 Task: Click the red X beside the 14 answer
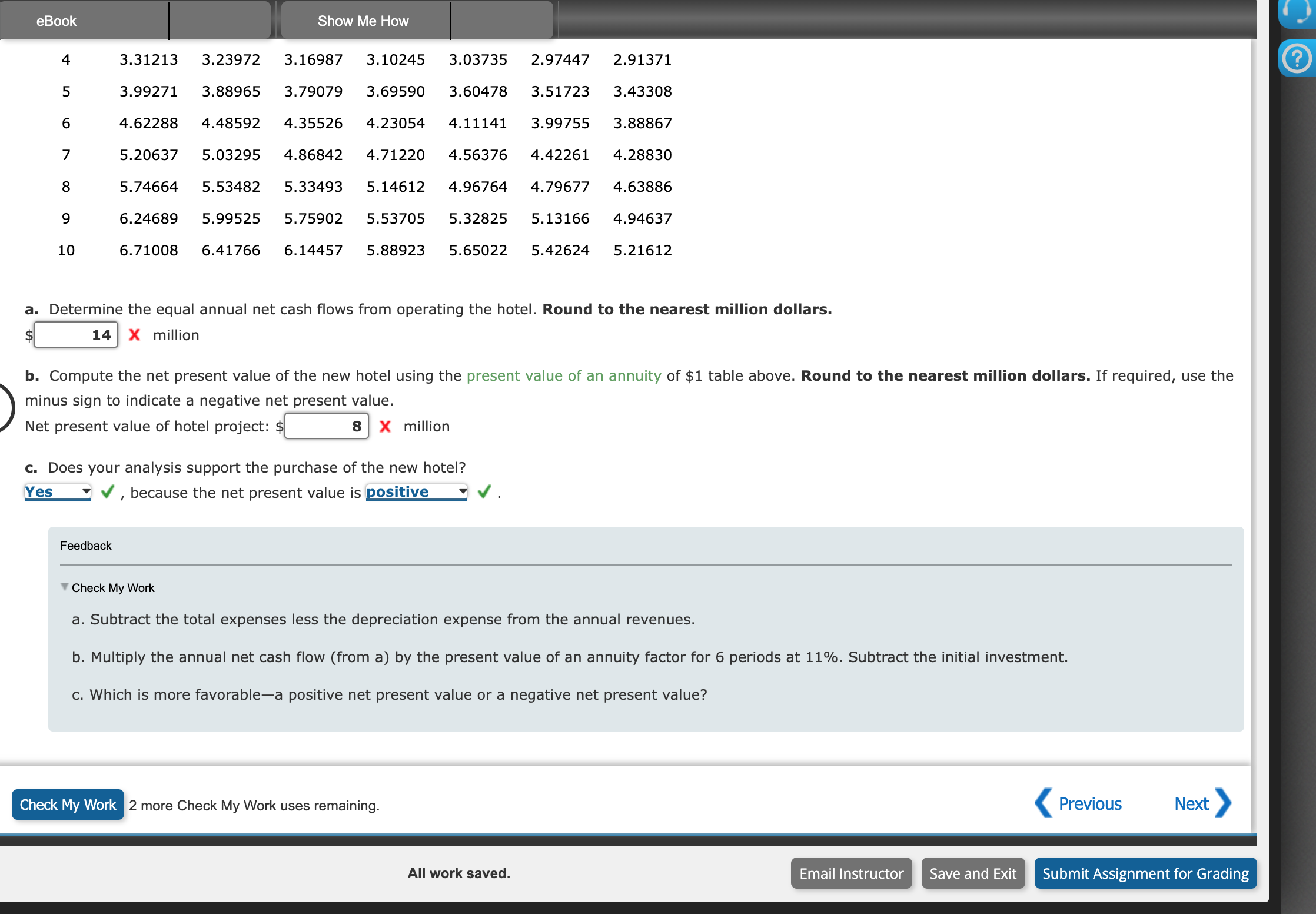(x=134, y=335)
